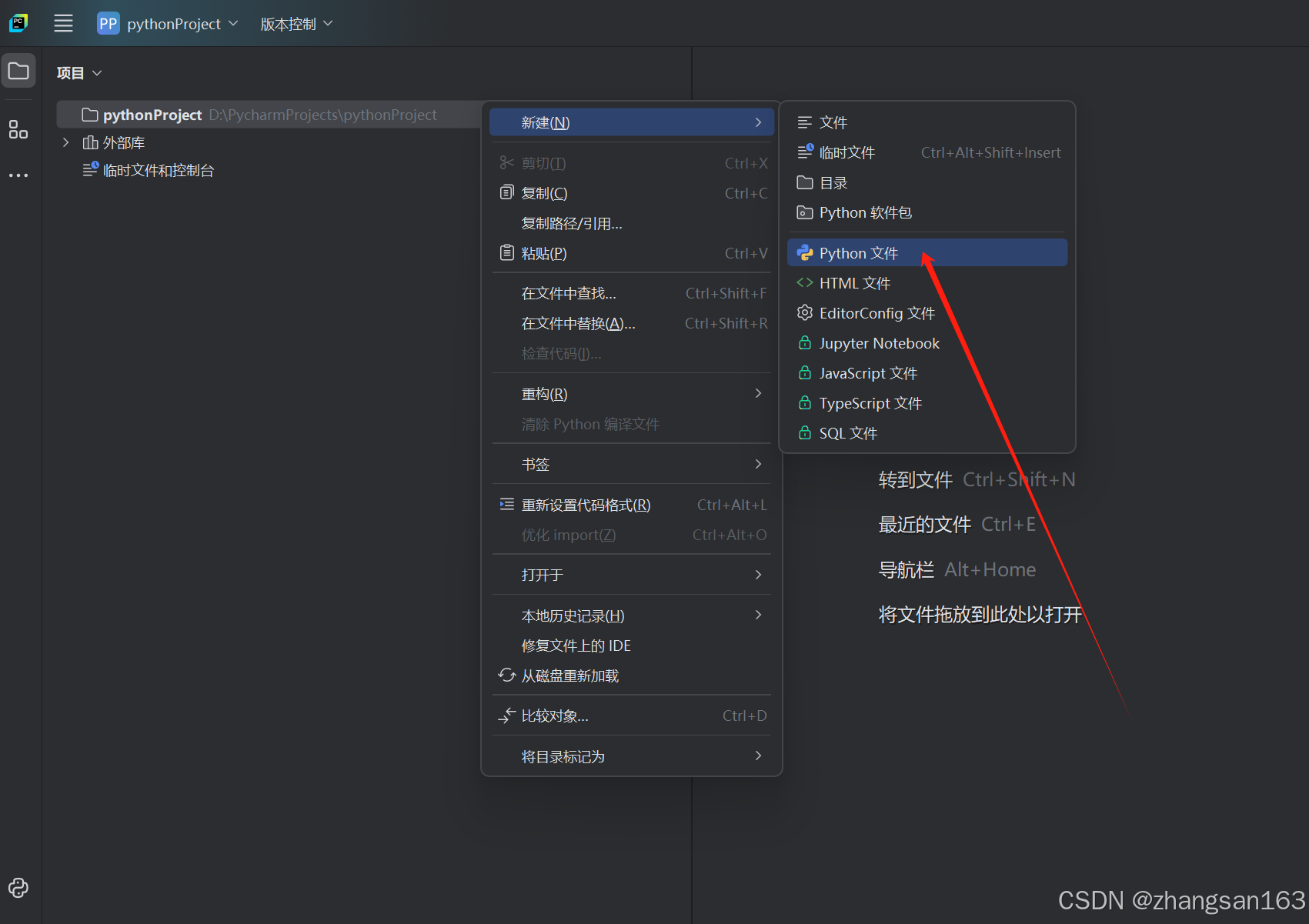Choose HTML 文件 in the submenu

pos(854,282)
